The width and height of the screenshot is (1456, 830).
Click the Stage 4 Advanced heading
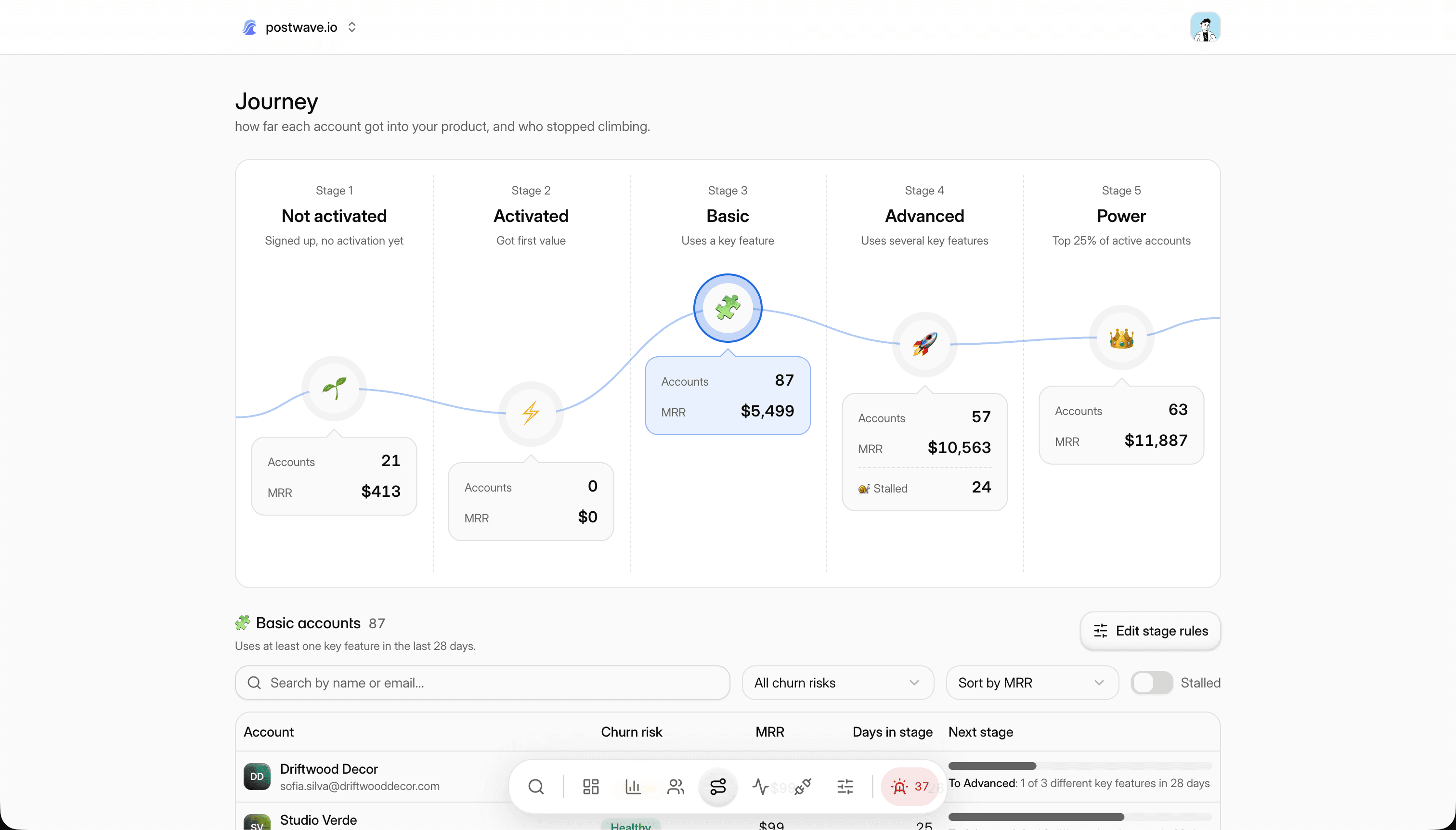click(924, 216)
